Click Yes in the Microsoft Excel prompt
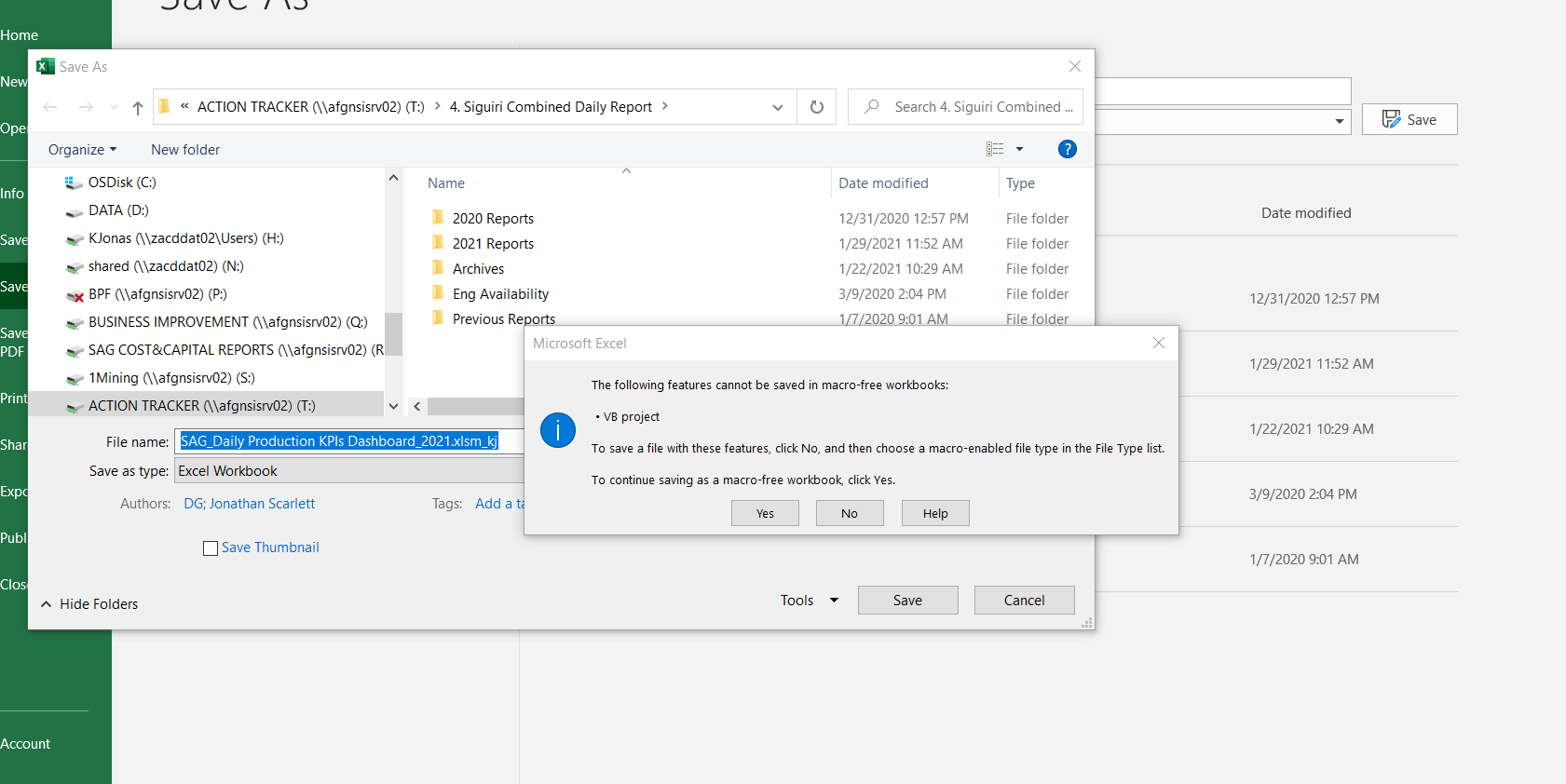The image size is (1566, 784). pyautogui.click(x=765, y=513)
